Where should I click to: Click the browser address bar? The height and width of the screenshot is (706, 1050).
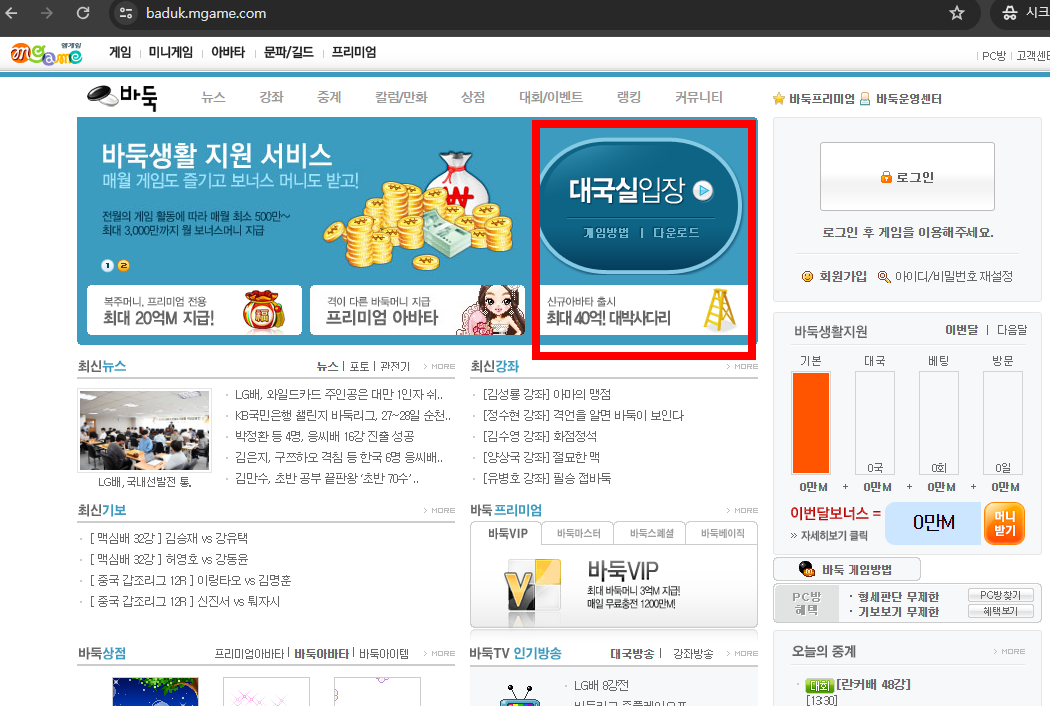[300, 15]
